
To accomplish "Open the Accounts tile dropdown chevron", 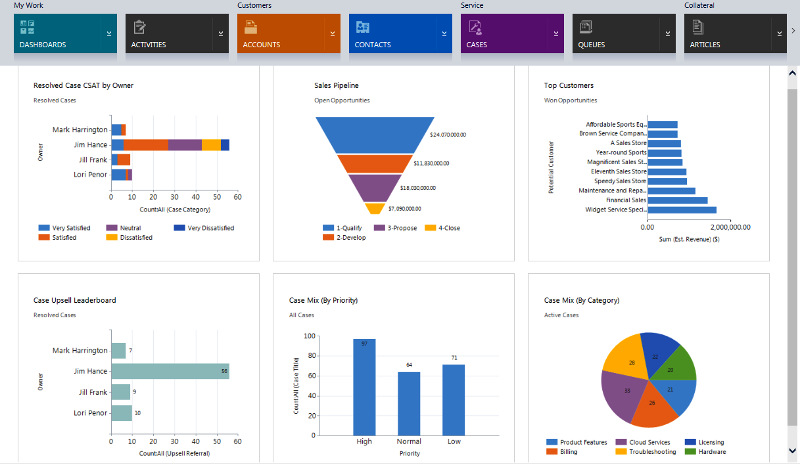I will click(x=332, y=34).
